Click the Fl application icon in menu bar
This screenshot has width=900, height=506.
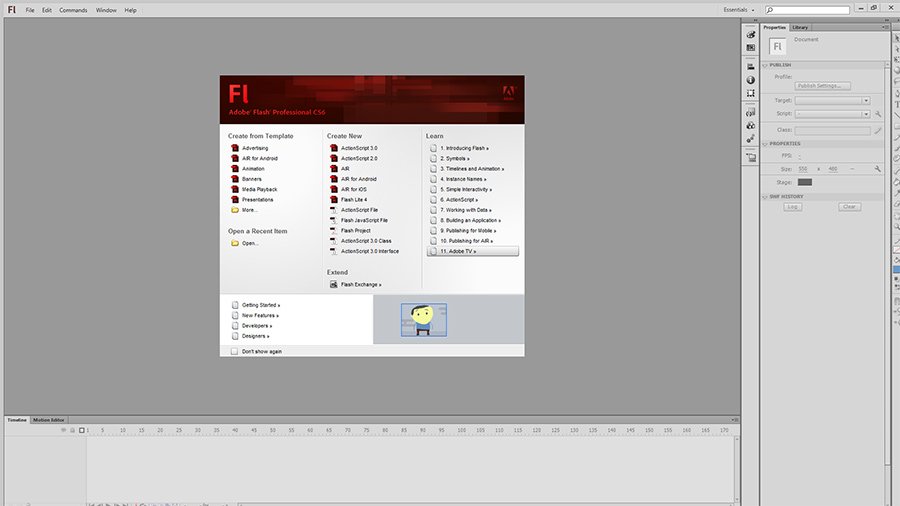(11, 10)
